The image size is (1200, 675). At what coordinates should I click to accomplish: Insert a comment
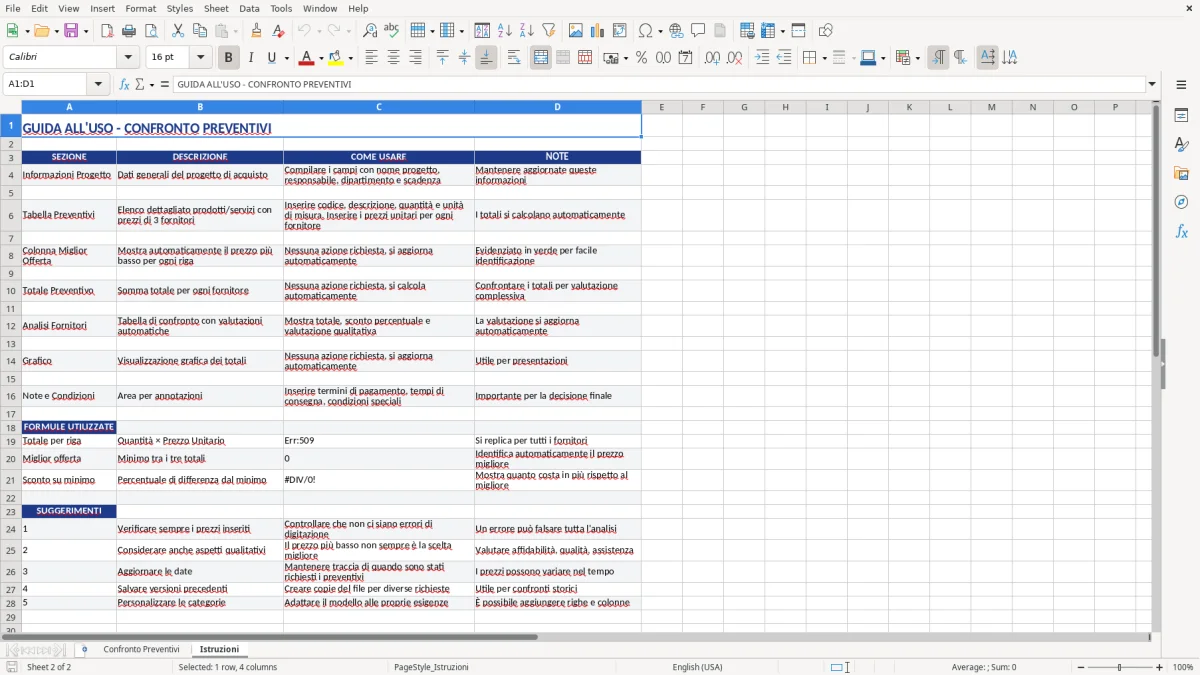coord(698,30)
